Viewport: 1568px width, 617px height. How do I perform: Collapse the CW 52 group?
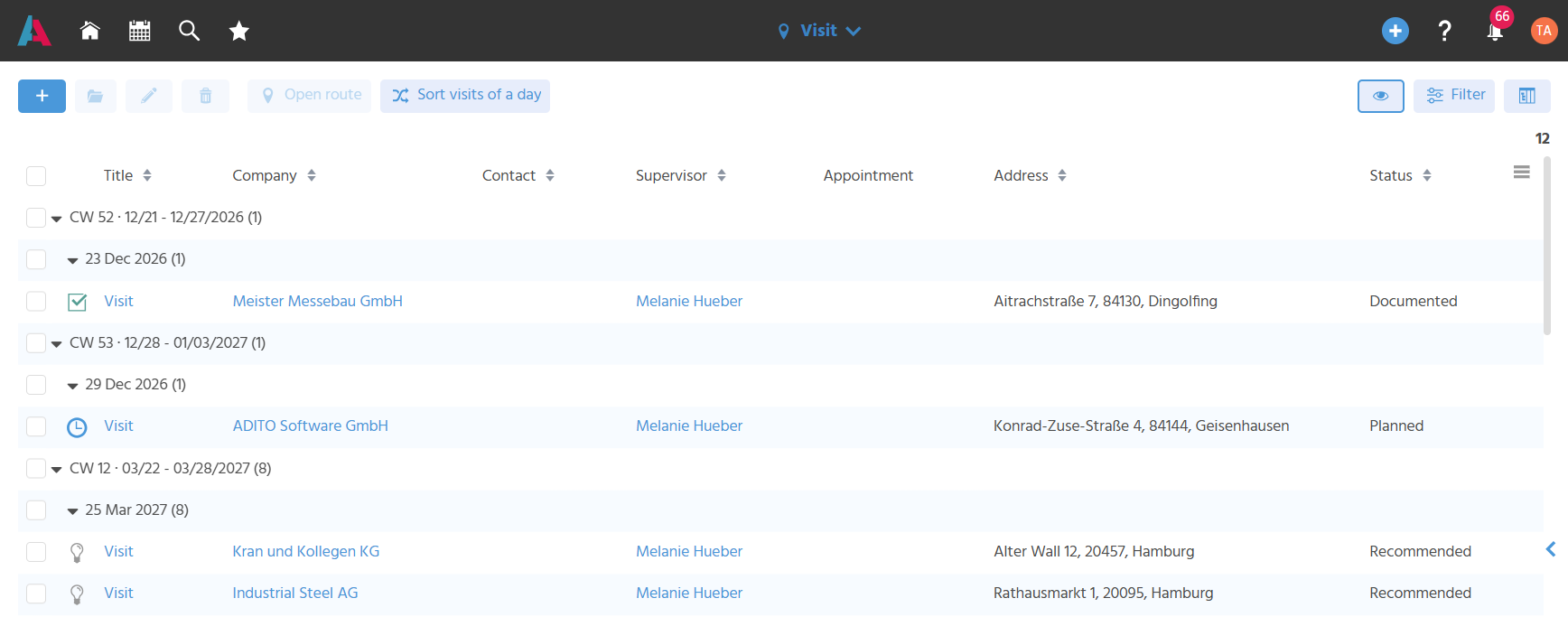click(57, 219)
